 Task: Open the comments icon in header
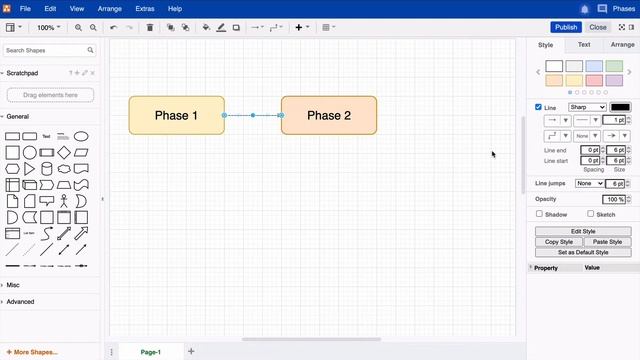pyautogui.click(x=602, y=9)
